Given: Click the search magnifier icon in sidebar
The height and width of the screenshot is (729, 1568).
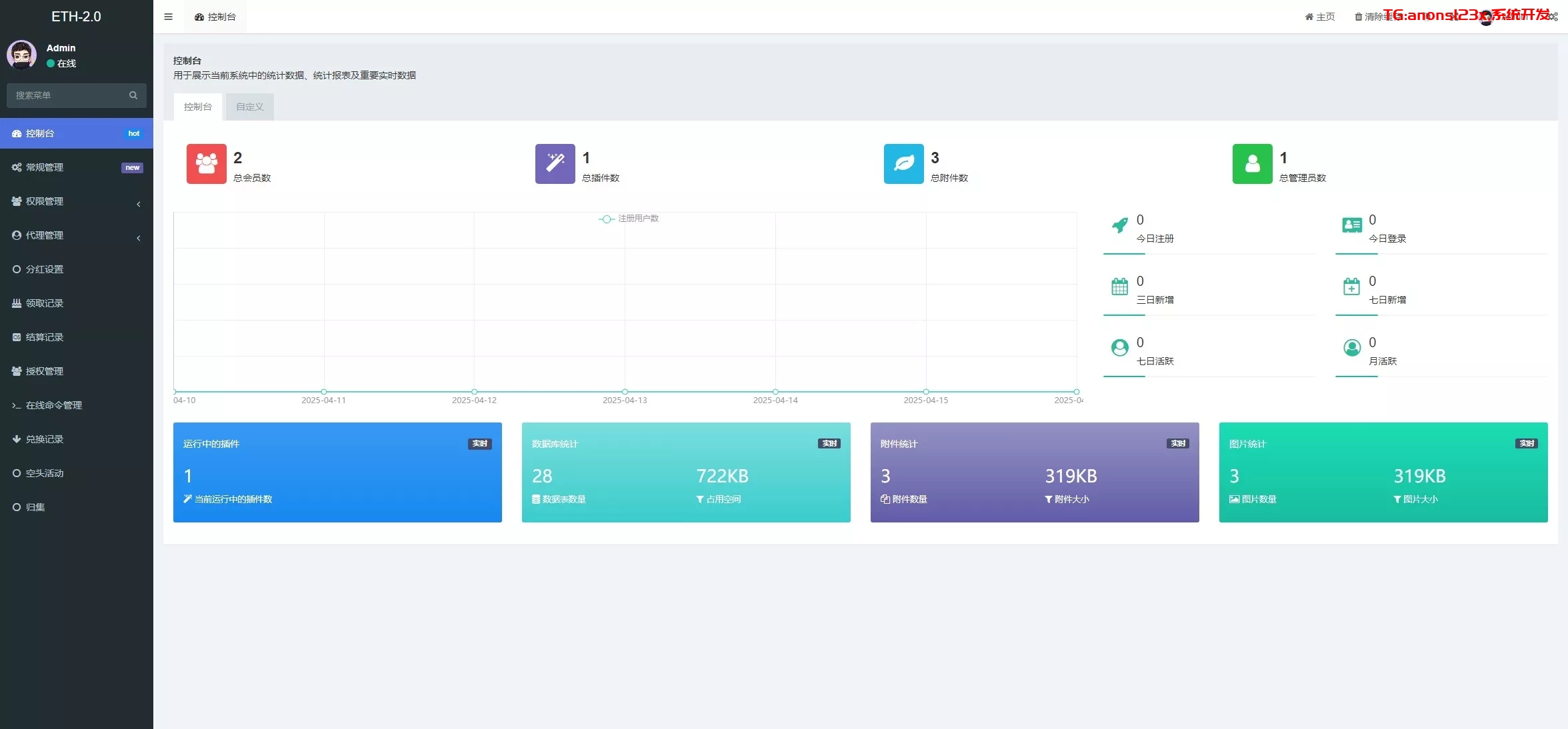Looking at the screenshot, I should [x=133, y=95].
